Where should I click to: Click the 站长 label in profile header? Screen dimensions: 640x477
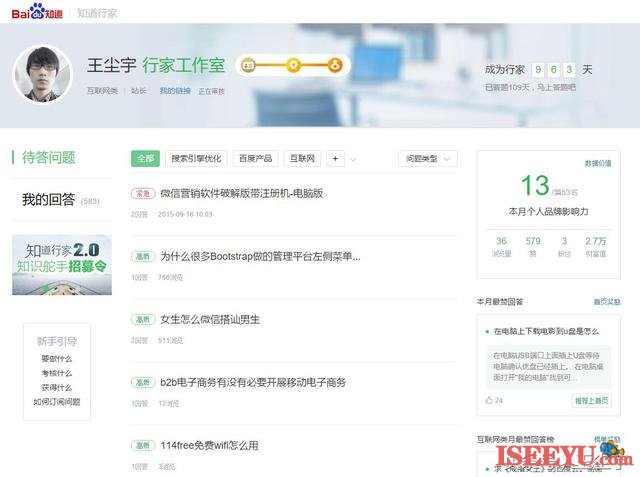coord(139,91)
